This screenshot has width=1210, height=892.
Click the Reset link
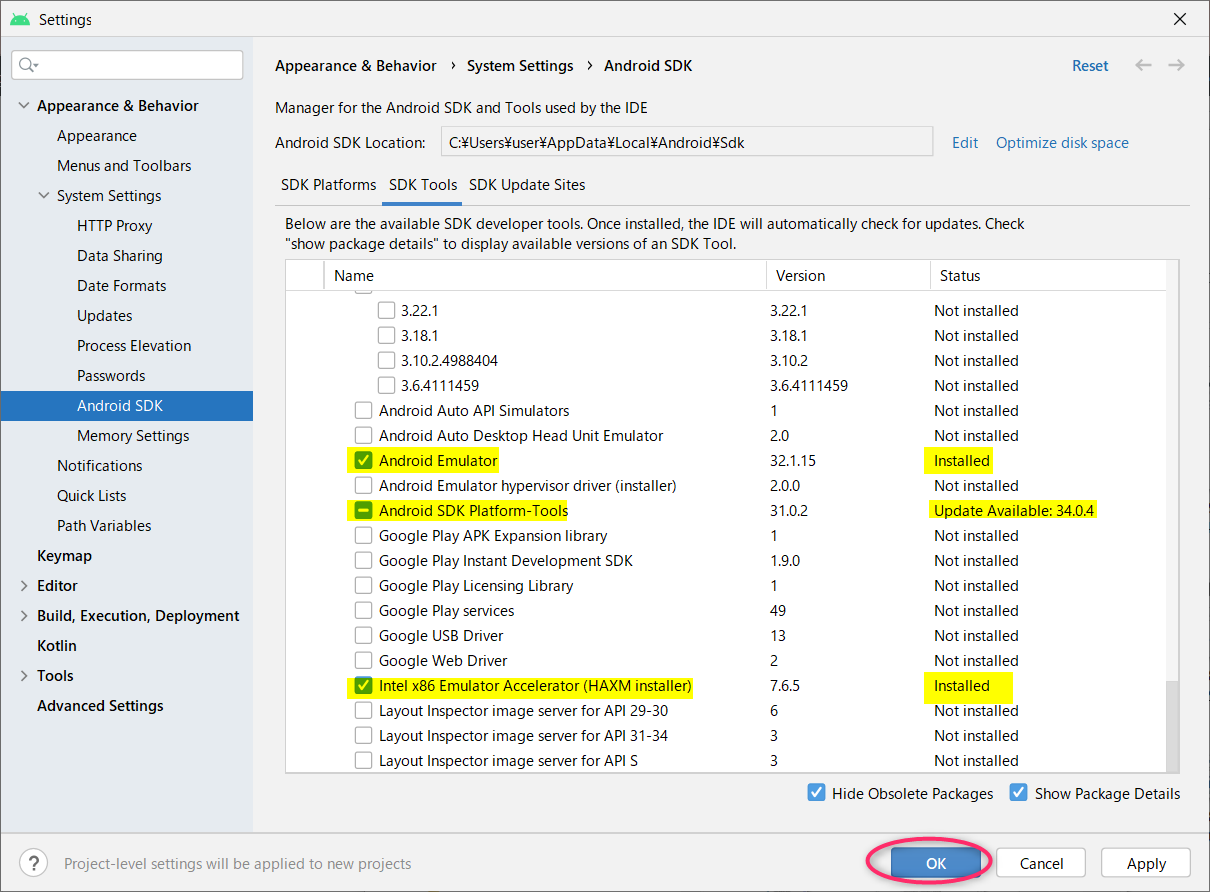click(1089, 65)
